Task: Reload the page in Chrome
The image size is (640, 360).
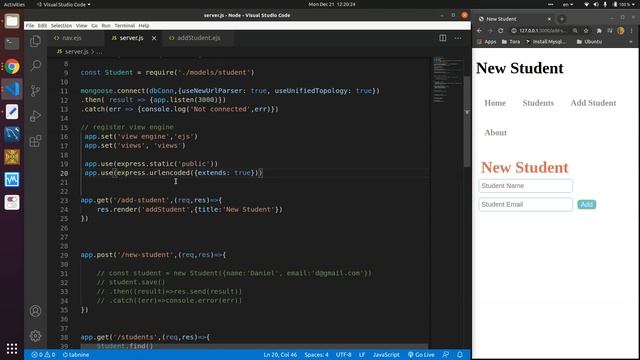Action: point(500,31)
